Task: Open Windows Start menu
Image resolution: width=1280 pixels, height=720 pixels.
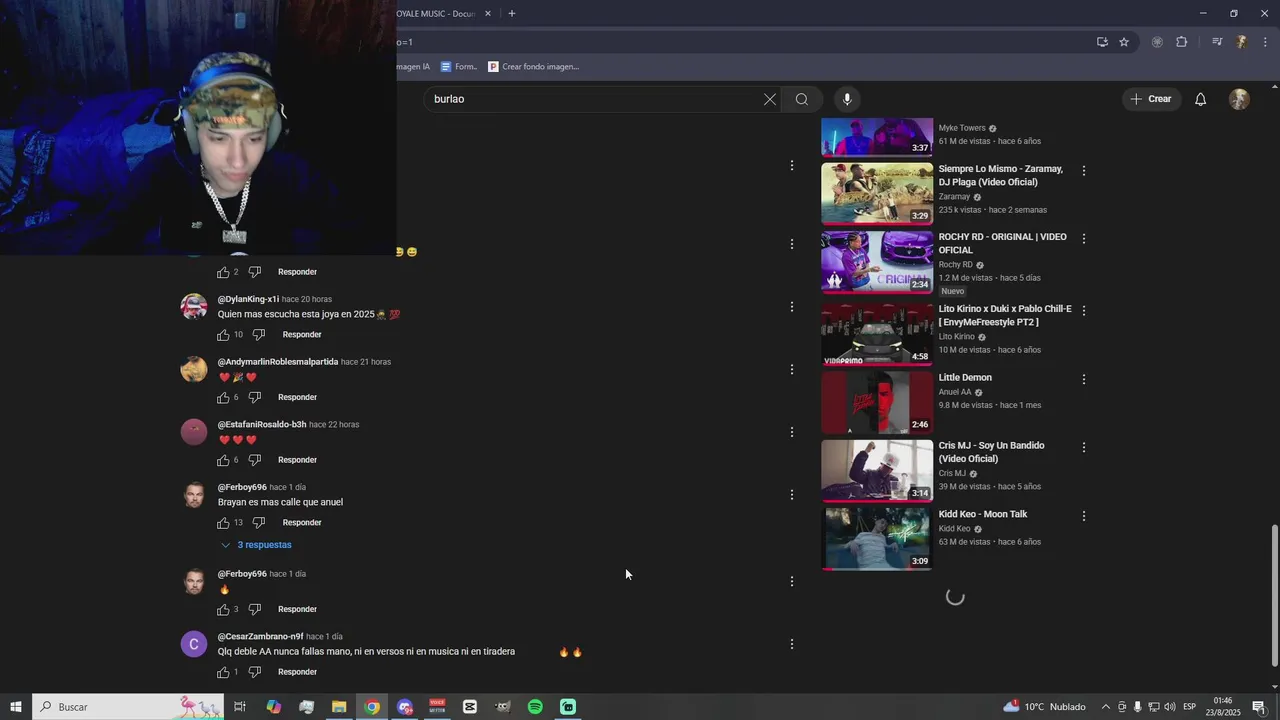Action: [15, 707]
